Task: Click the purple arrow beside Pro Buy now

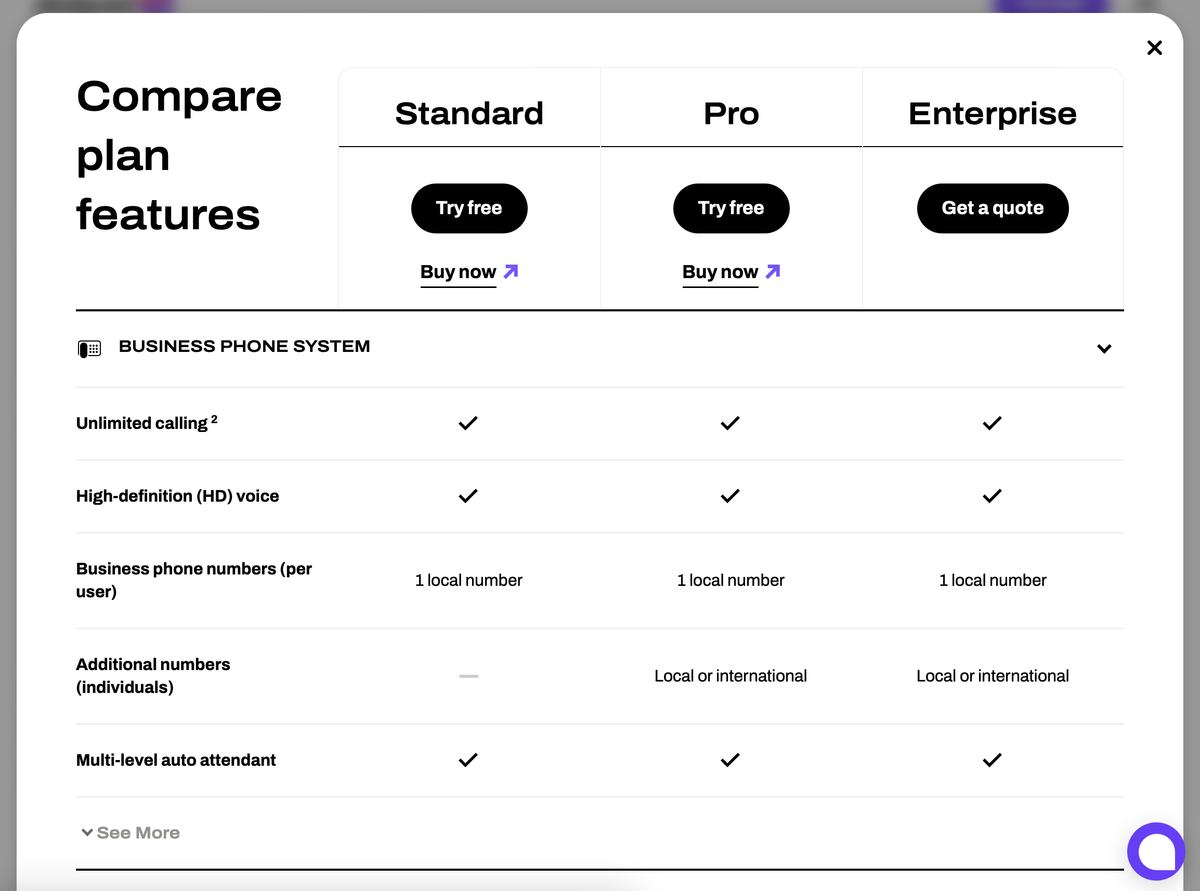Action: click(773, 271)
